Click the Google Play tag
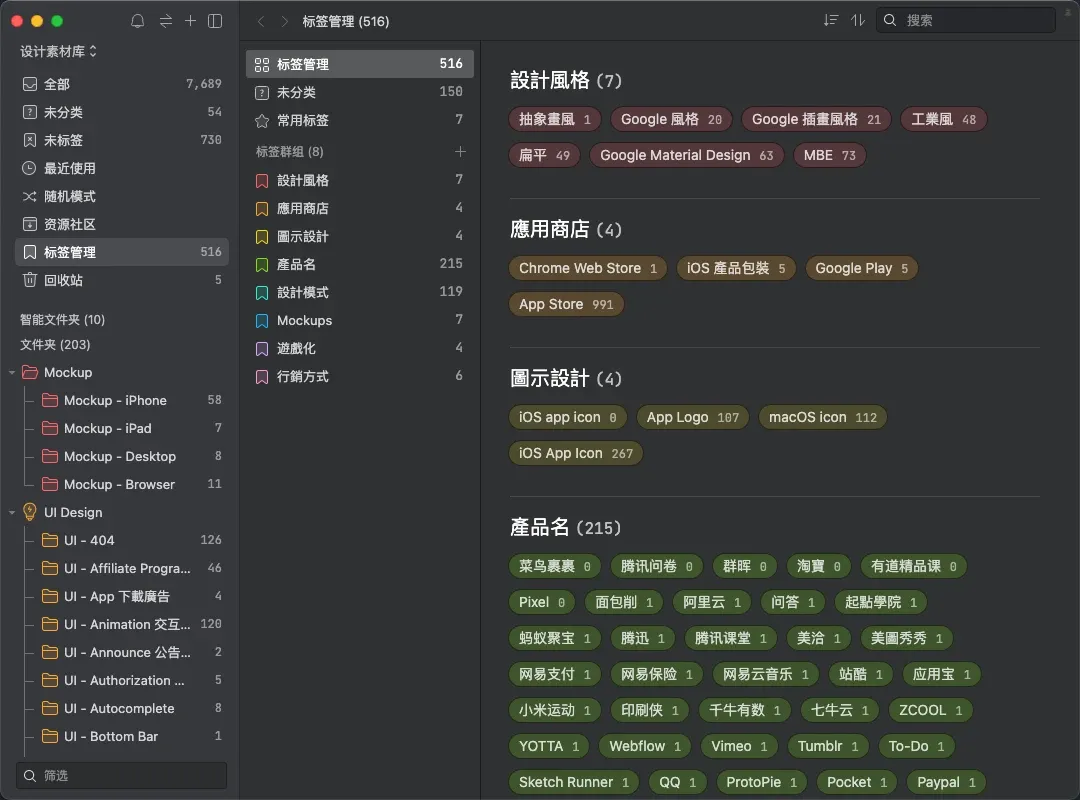Image resolution: width=1080 pixels, height=800 pixels. click(861, 268)
